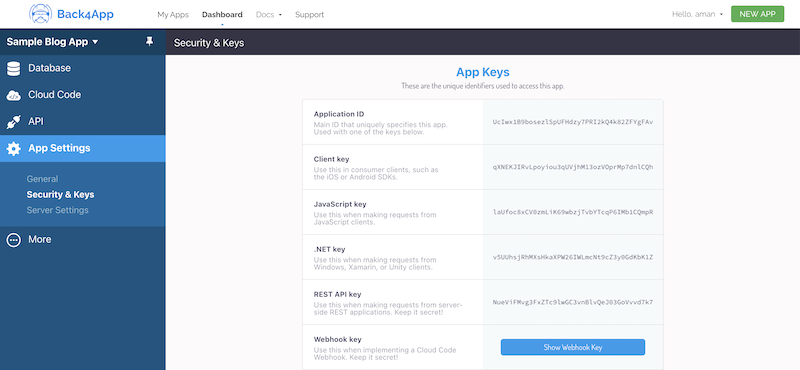Click the API plug icon
Viewport: 800px width, 370px height.
(13, 122)
